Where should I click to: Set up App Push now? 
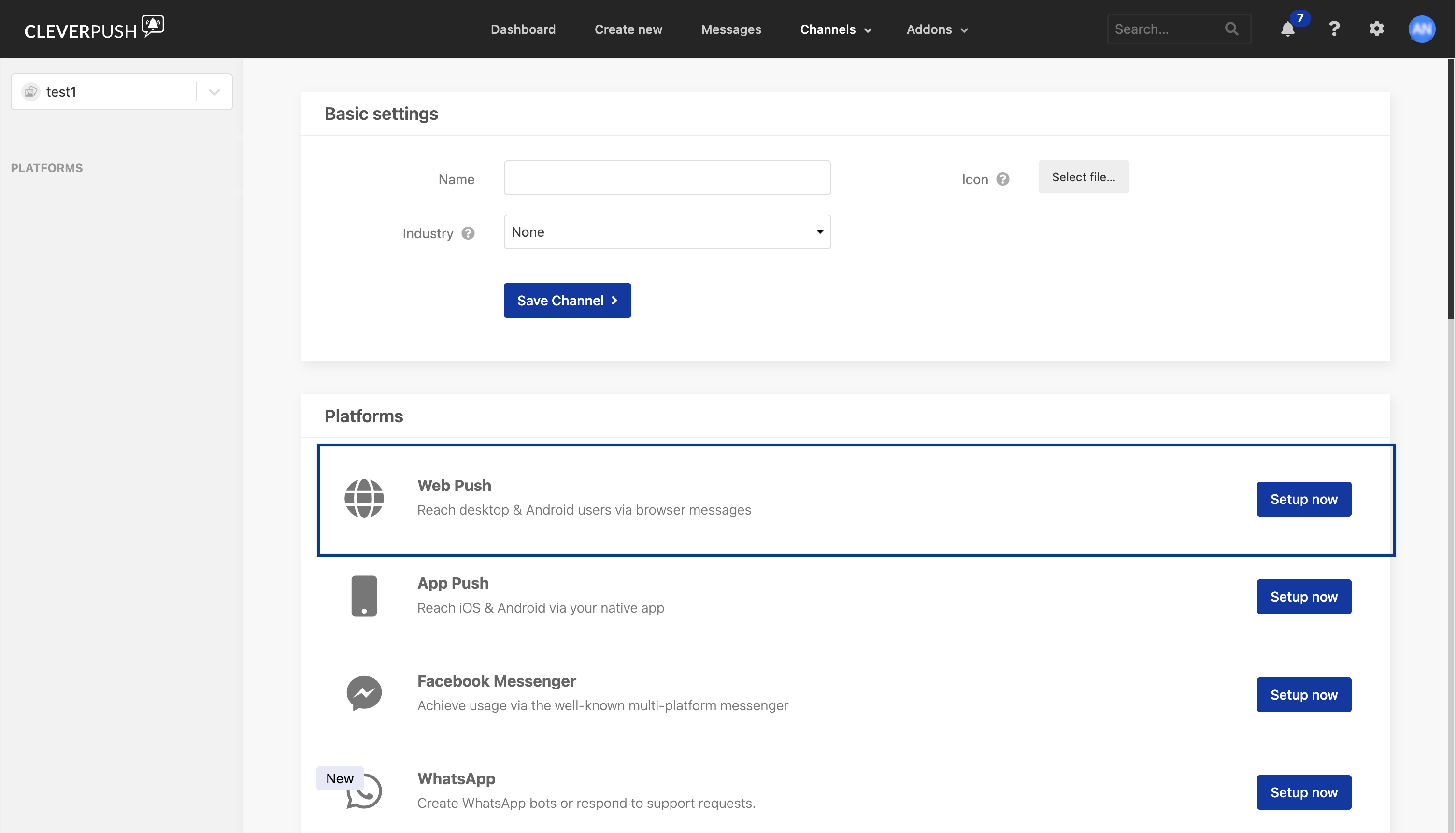tap(1304, 597)
